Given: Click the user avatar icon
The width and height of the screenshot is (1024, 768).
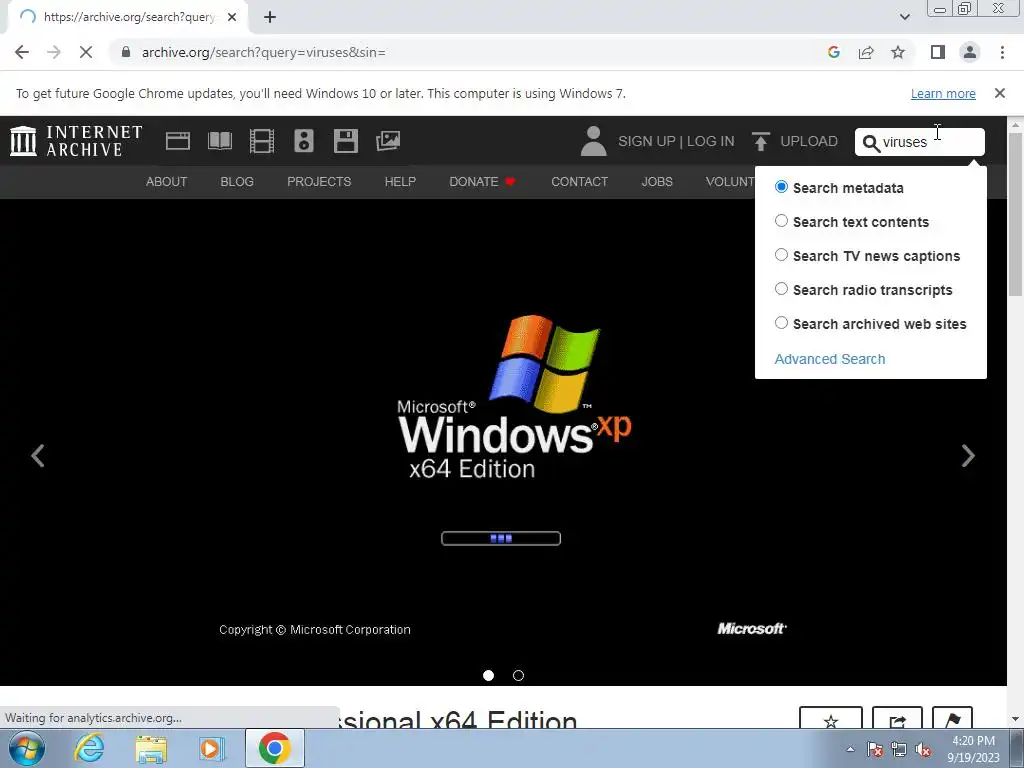Looking at the screenshot, I should [593, 141].
